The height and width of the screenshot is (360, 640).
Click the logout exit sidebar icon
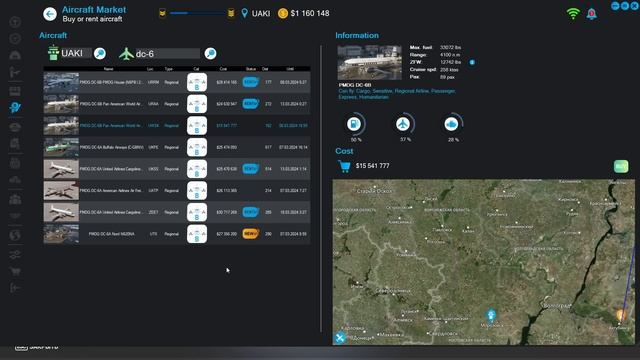click(15, 288)
